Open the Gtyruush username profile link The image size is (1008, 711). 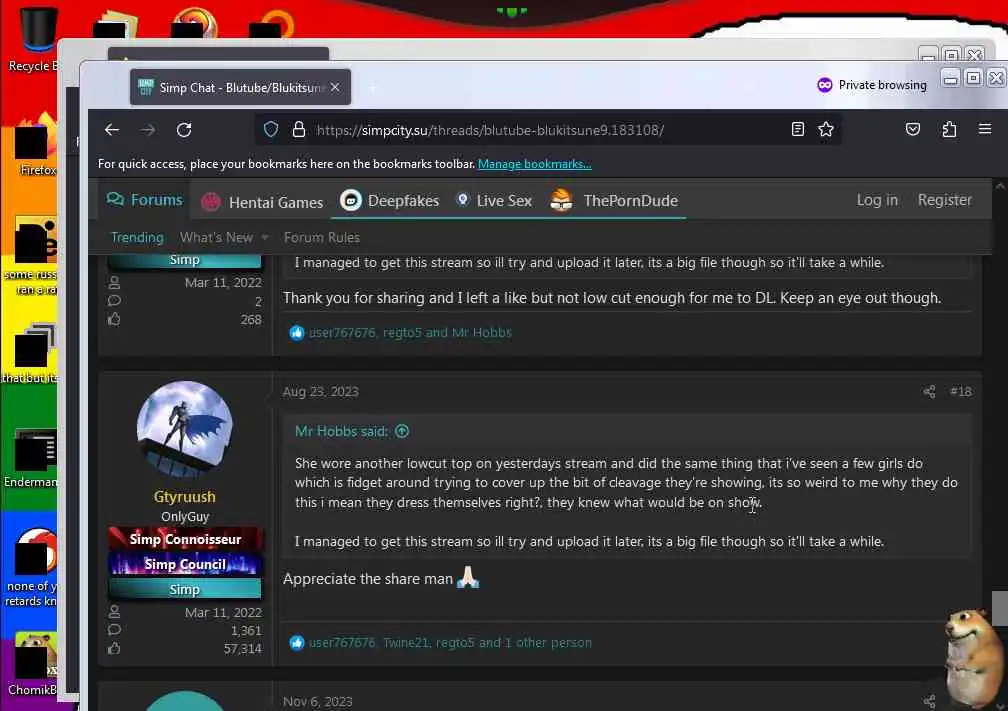184,496
